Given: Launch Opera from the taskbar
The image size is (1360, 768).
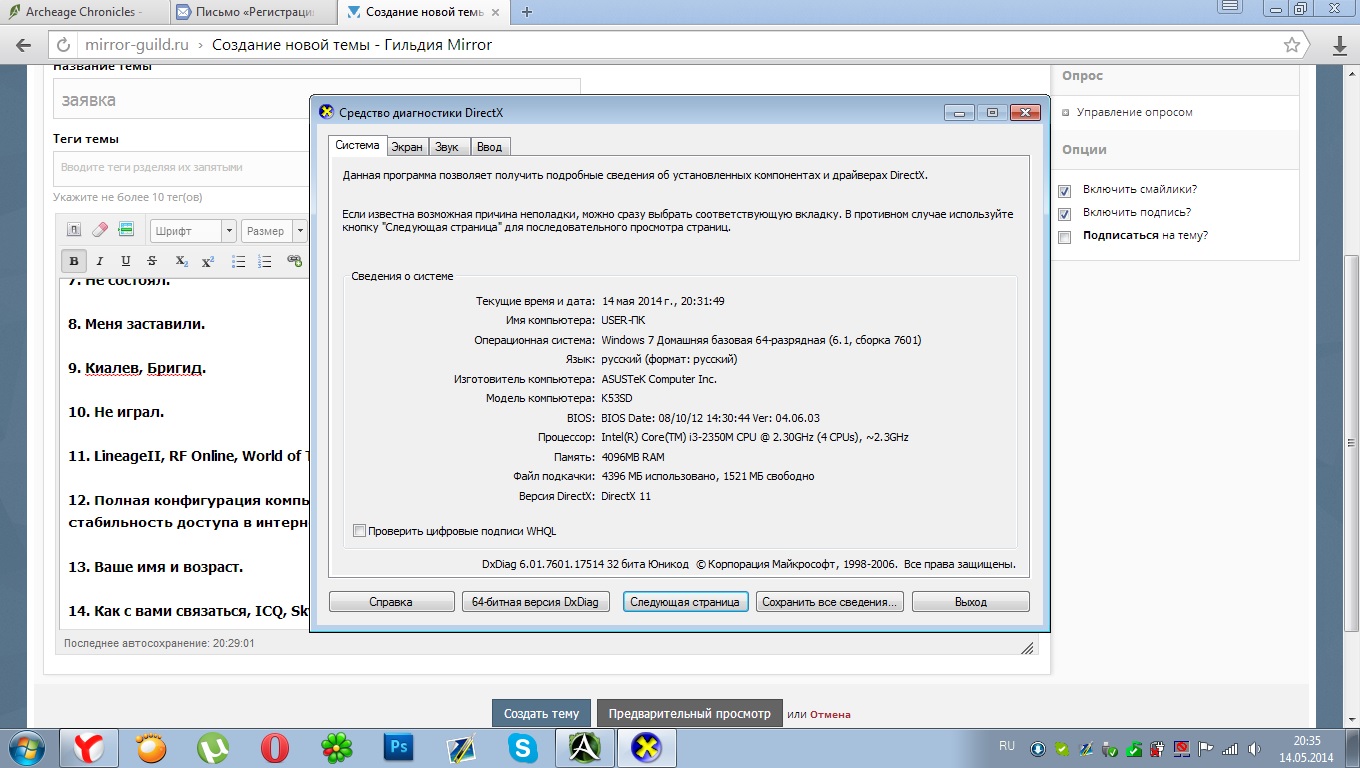Looking at the screenshot, I should tap(275, 748).
